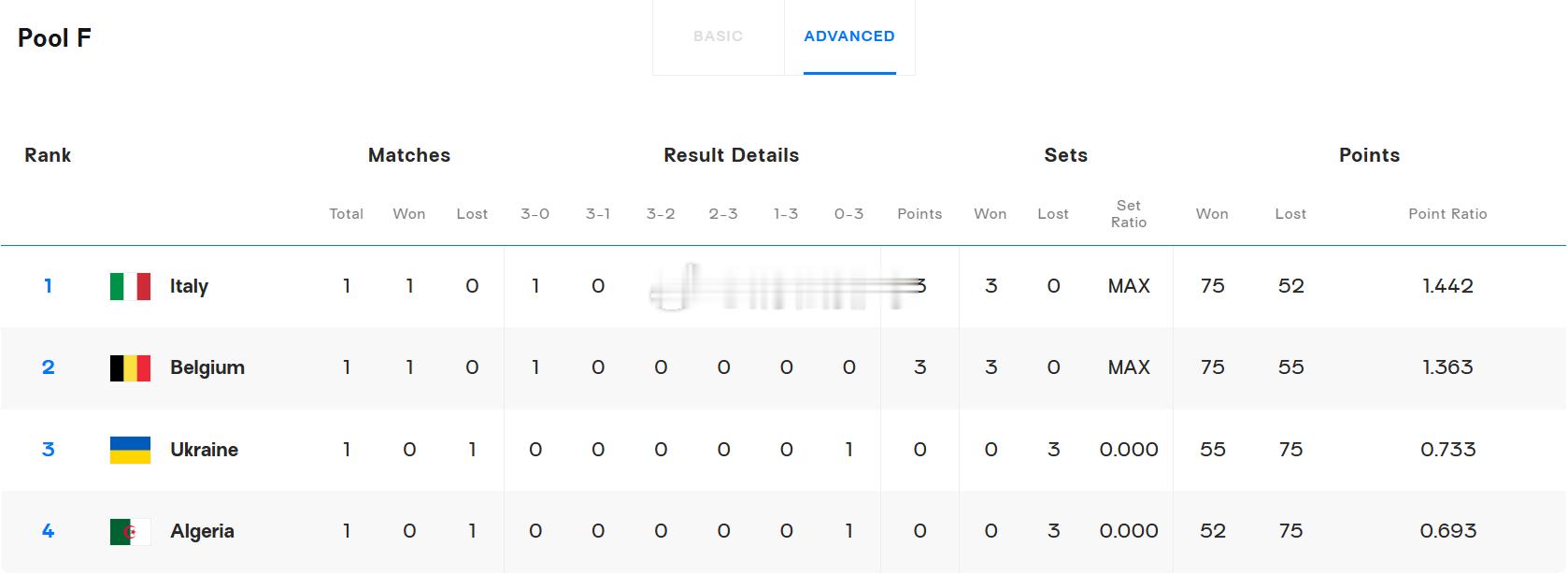
Task: Click rank number 4 for Algeria
Action: [x=48, y=531]
